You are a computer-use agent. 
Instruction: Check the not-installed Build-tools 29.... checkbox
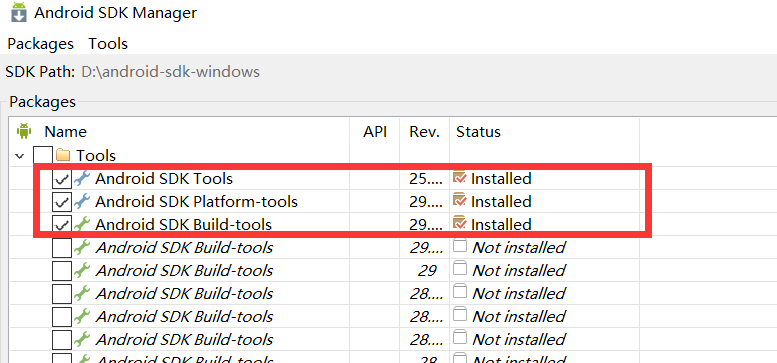(x=61, y=248)
